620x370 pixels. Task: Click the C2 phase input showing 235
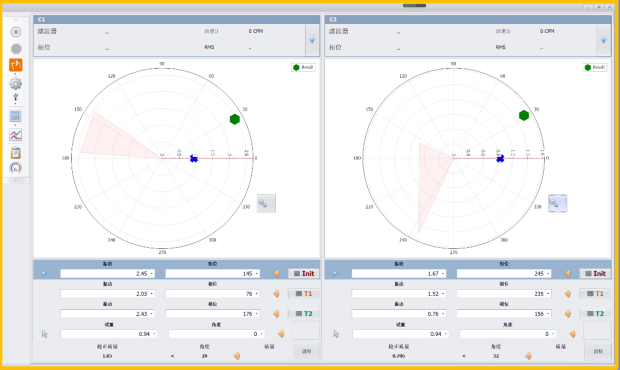point(504,294)
